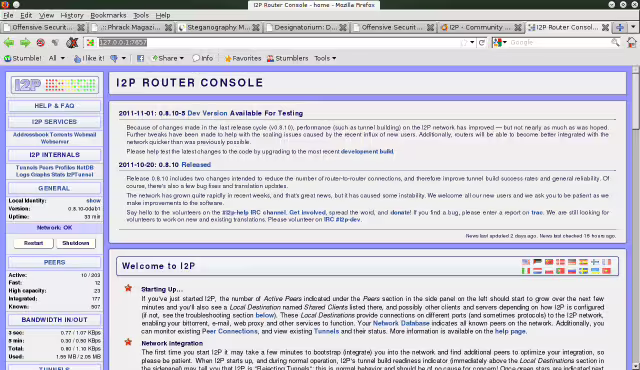Close the Phrack Magazine tab
Image resolution: width=640 pixels, height=370 pixels.
168,27
